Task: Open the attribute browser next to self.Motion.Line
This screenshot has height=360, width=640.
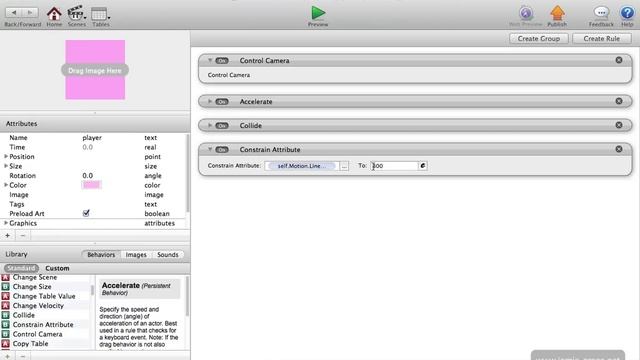Action: pos(344,166)
